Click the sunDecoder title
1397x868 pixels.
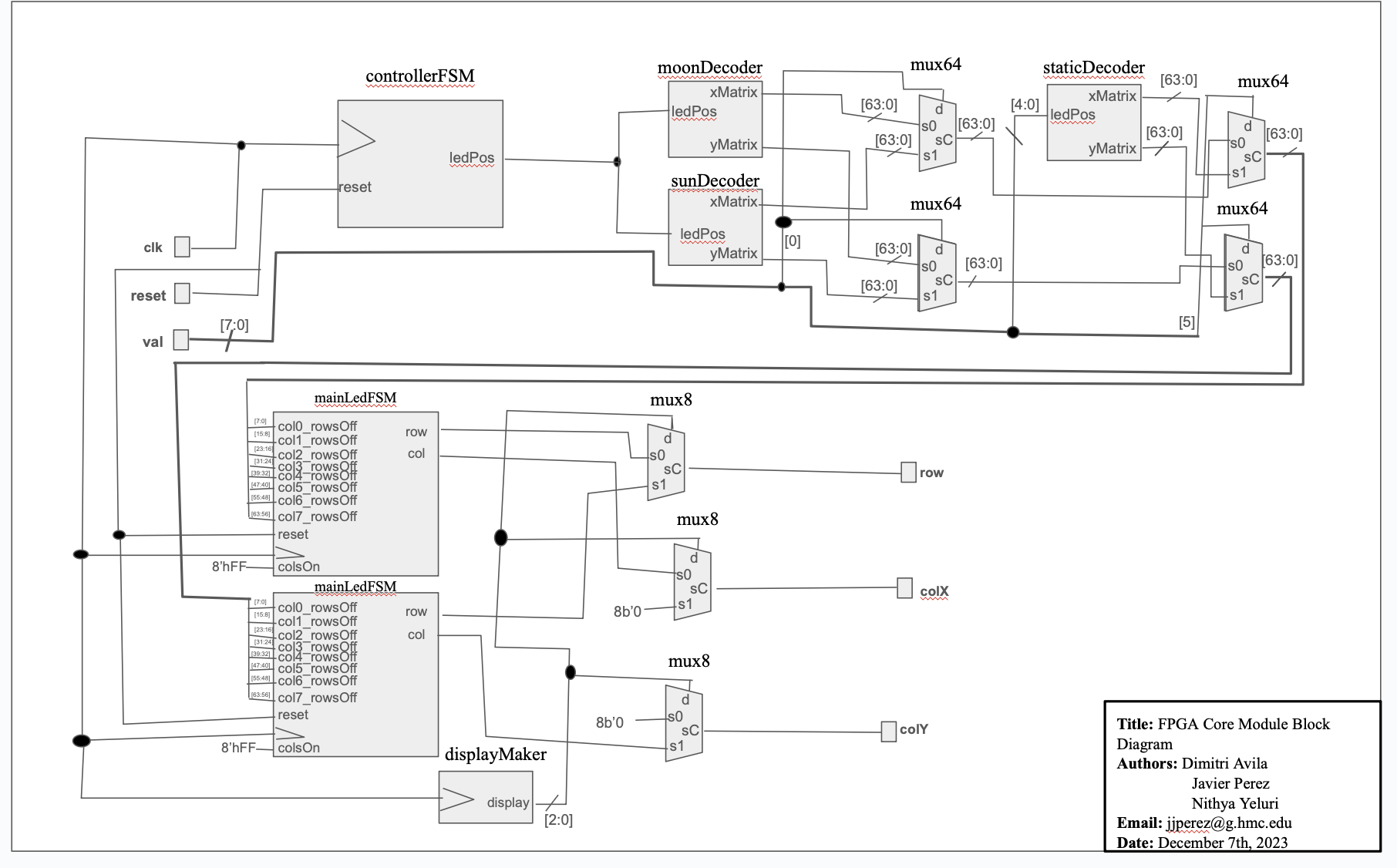point(715,181)
